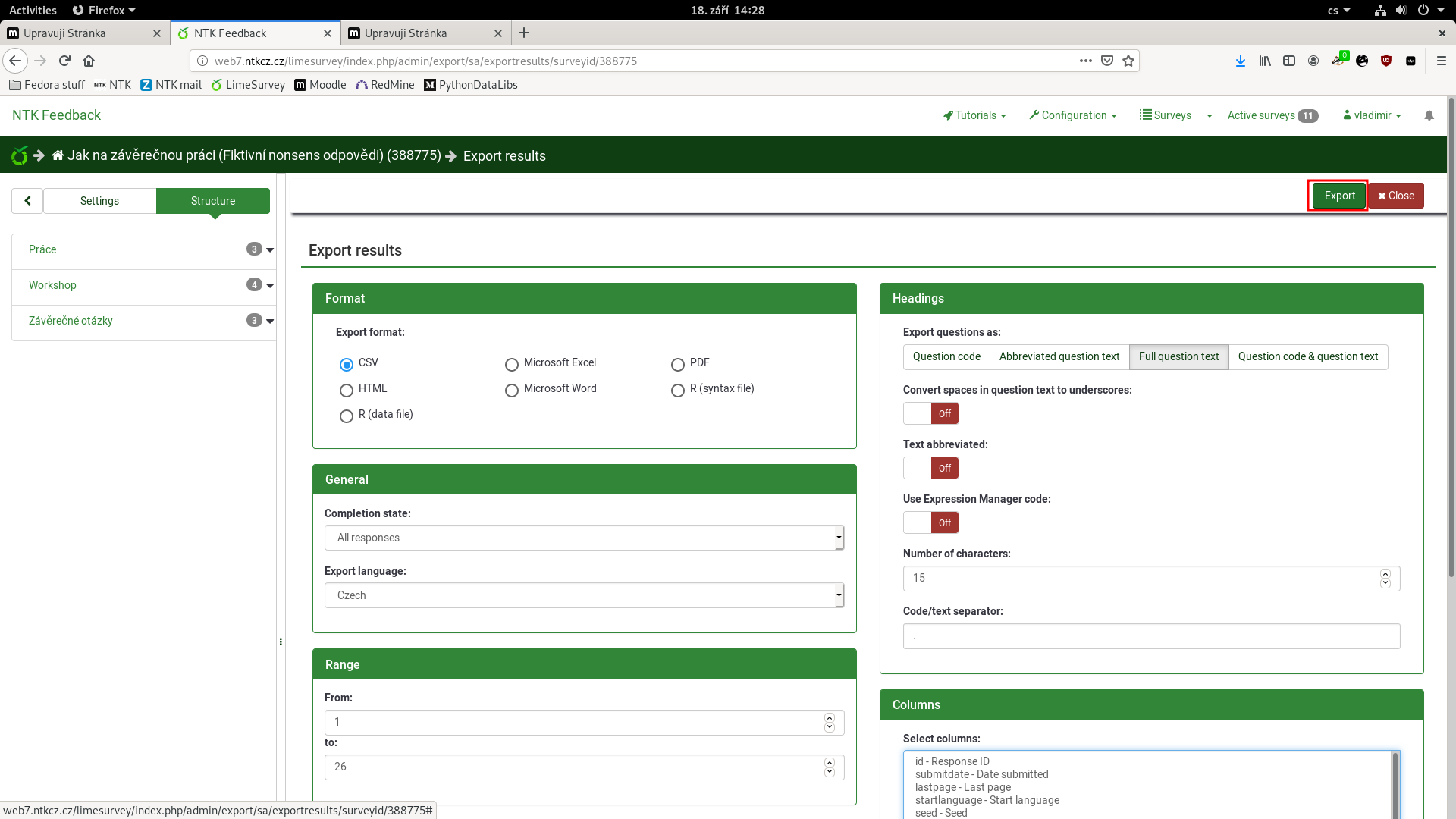This screenshot has width=1456, height=819.
Task: Expand the Workshop question group
Action: pyautogui.click(x=270, y=286)
